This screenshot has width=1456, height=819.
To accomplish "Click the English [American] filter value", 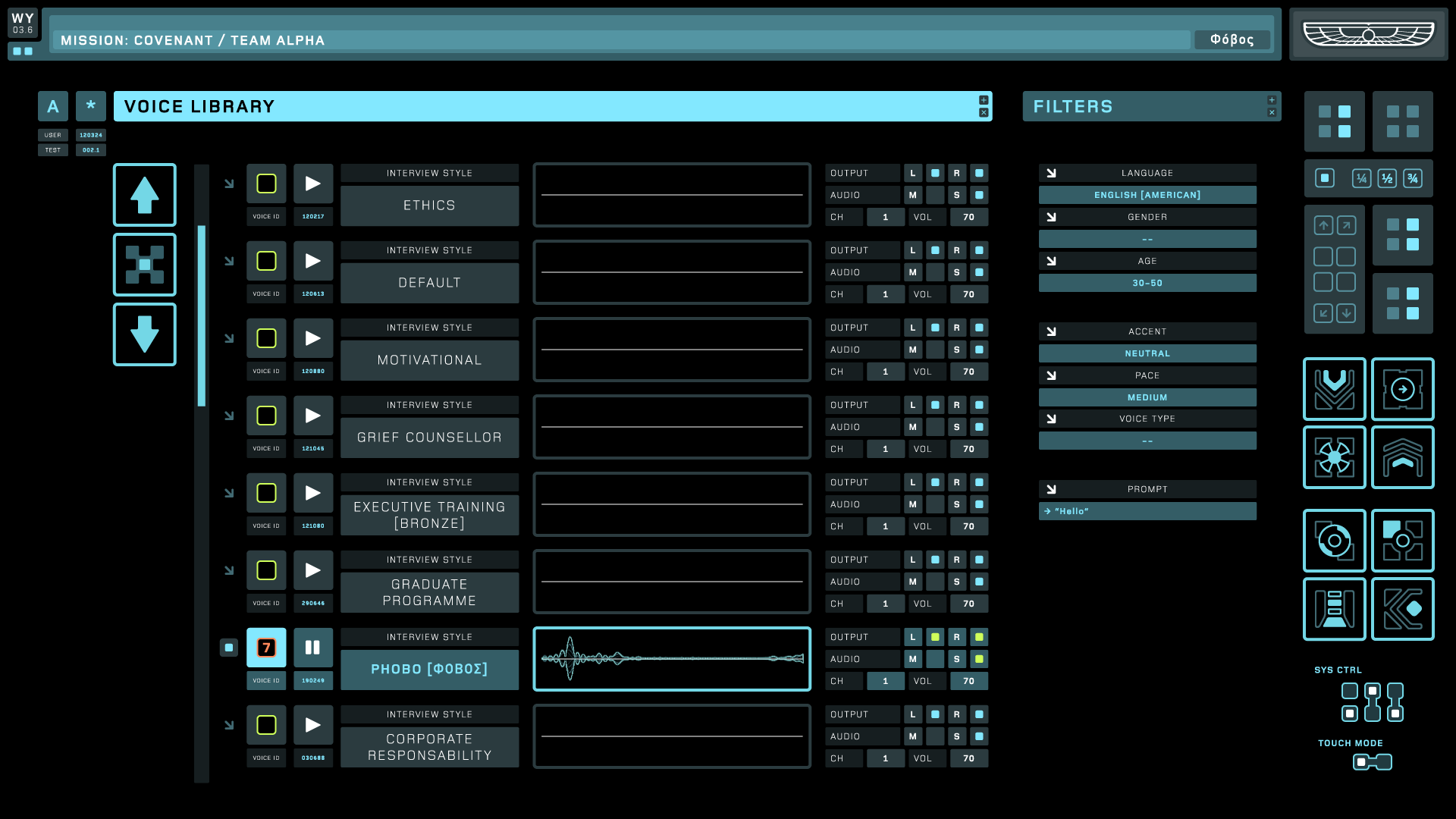I will coord(1147,195).
